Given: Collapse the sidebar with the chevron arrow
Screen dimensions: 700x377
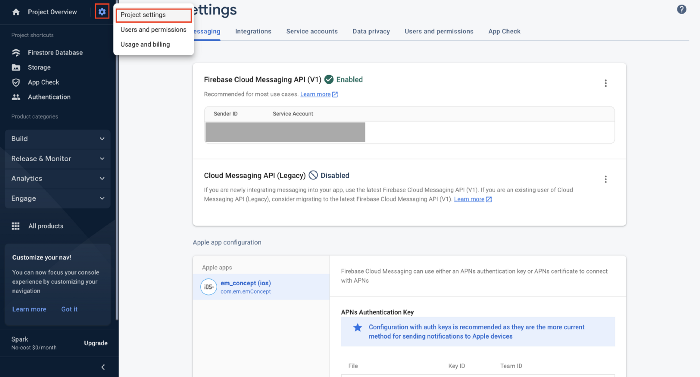Looking at the screenshot, I should (x=103, y=367).
